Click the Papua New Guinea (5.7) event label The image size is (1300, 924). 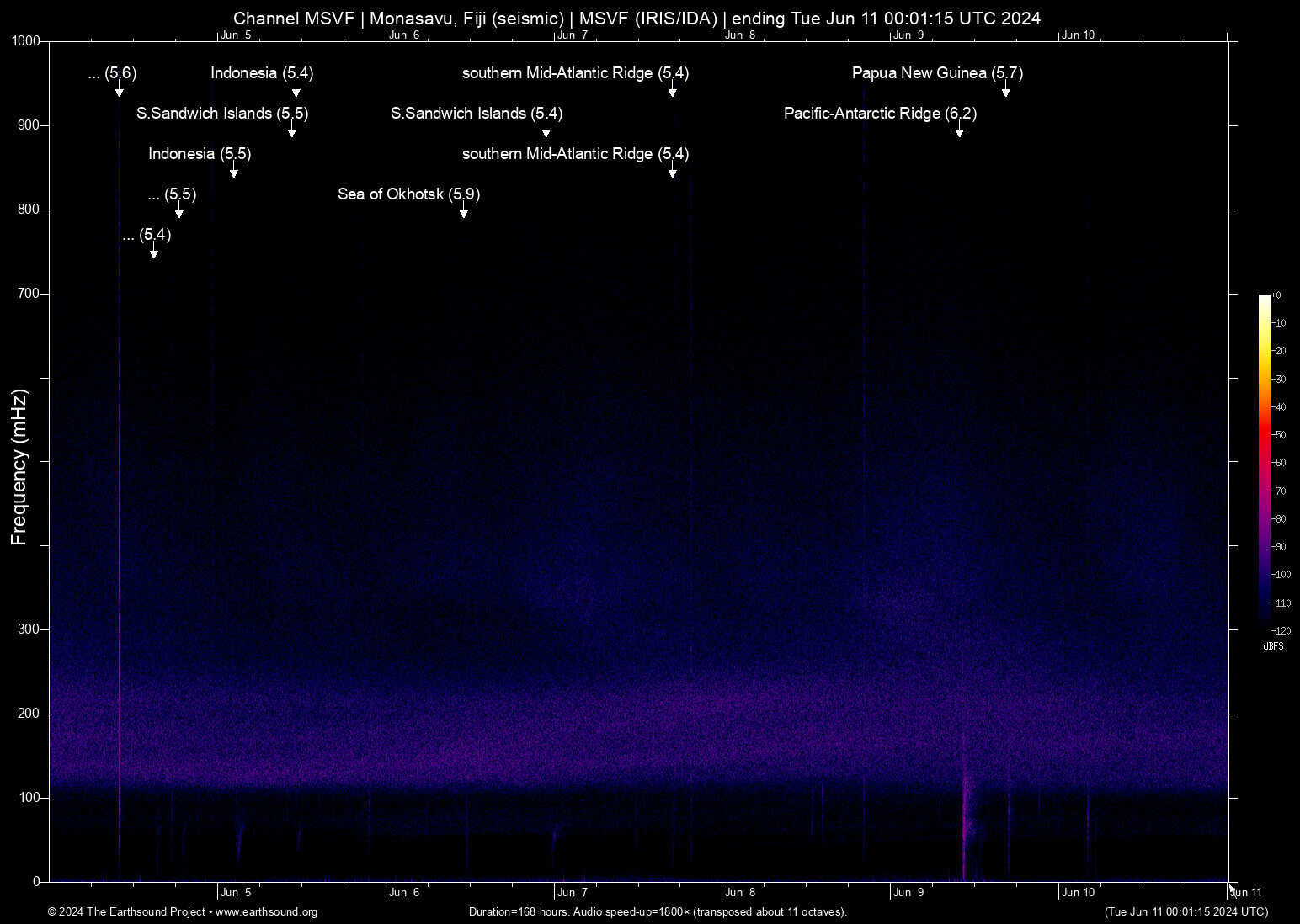[937, 73]
